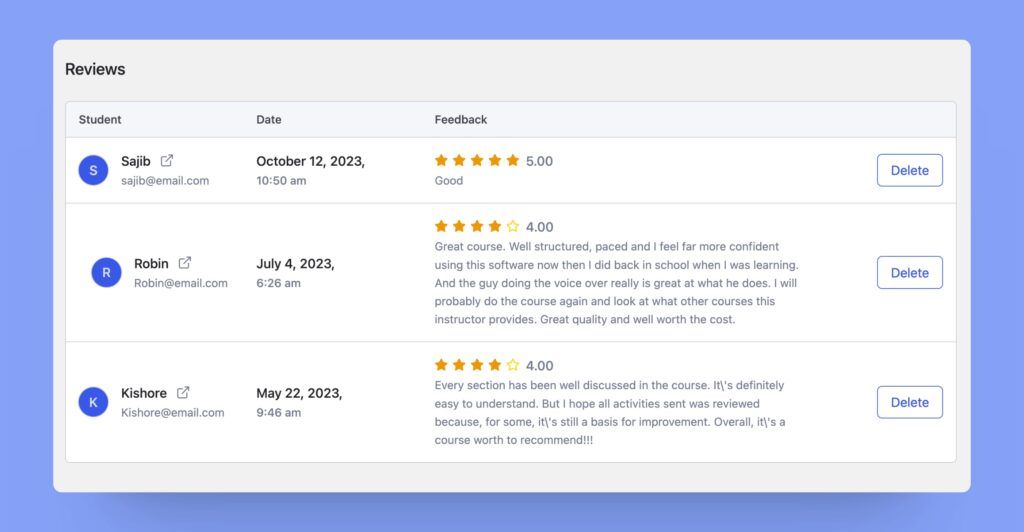Click the sajib@email.com address

click(165, 181)
